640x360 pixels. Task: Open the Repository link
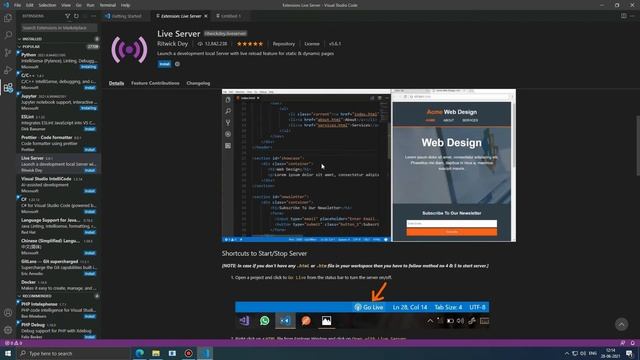284,44
